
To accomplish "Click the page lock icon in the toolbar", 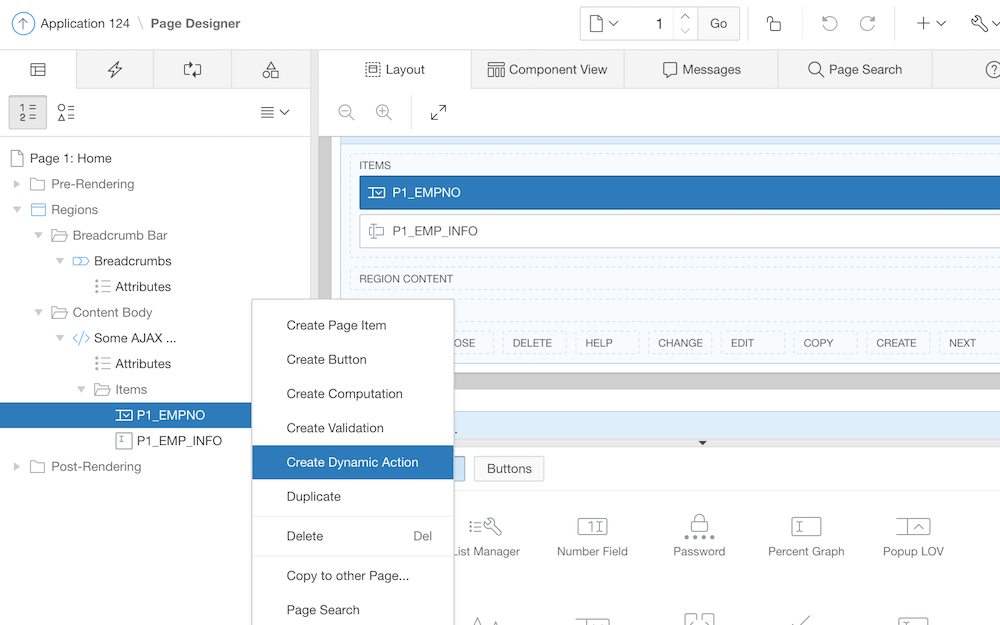I will [774, 24].
